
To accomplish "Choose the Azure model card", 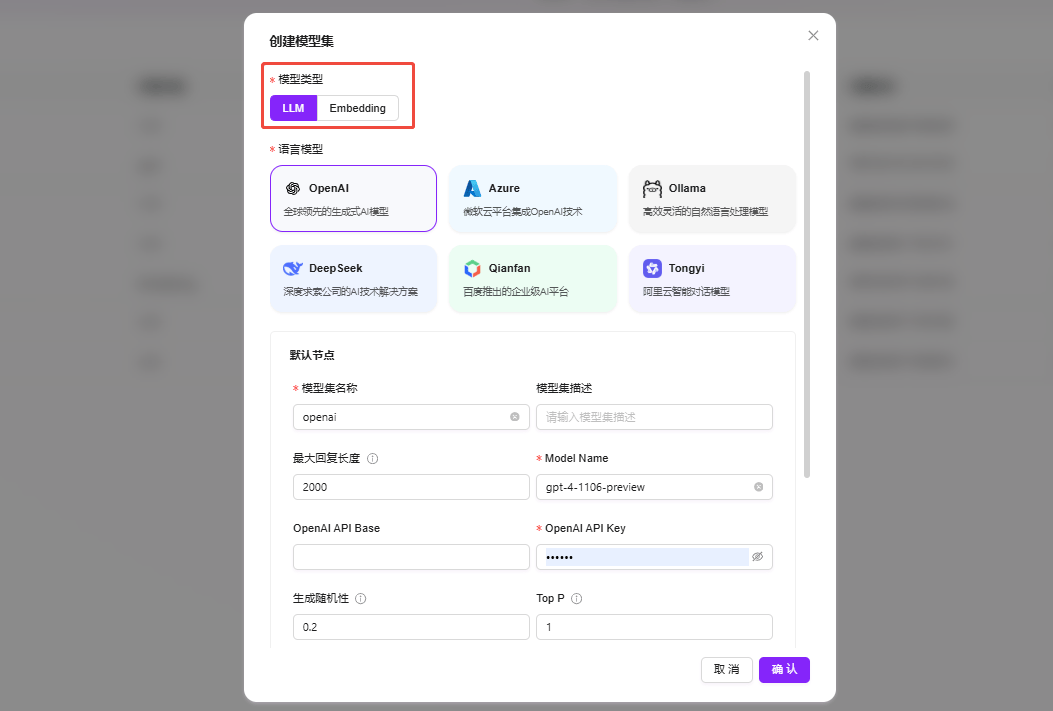I will point(533,199).
